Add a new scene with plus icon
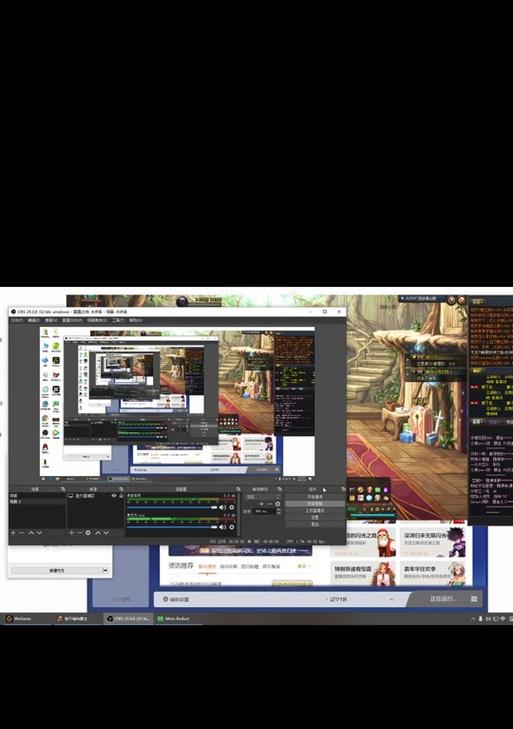 [13, 533]
